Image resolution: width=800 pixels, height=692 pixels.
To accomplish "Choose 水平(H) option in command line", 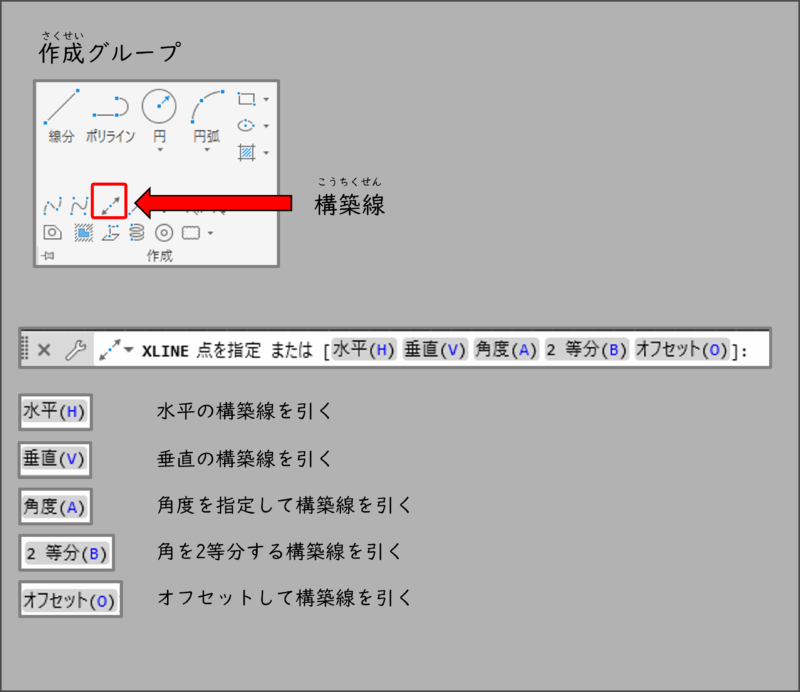I will click(364, 350).
